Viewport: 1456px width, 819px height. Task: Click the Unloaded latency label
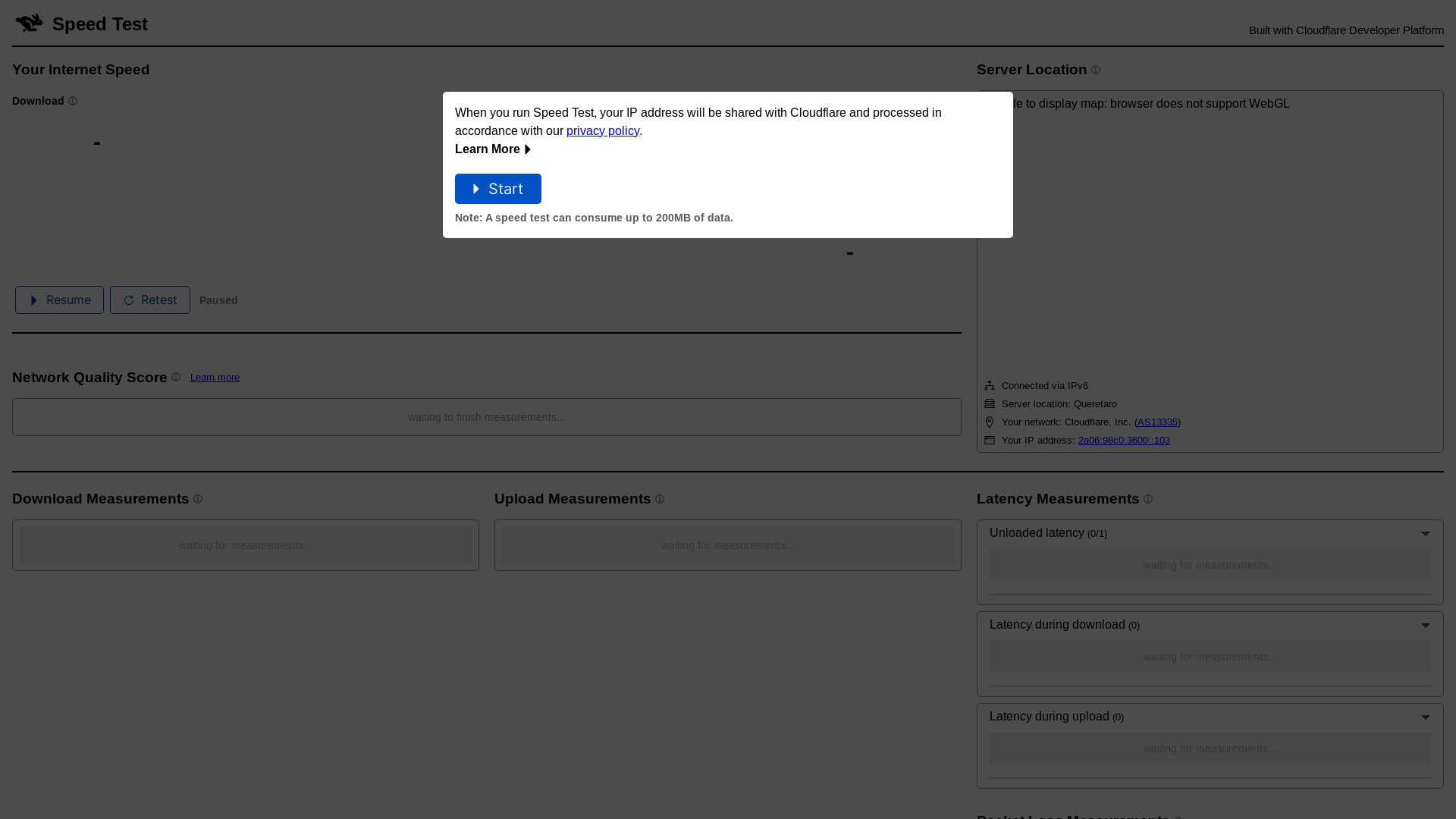[x=1037, y=533]
